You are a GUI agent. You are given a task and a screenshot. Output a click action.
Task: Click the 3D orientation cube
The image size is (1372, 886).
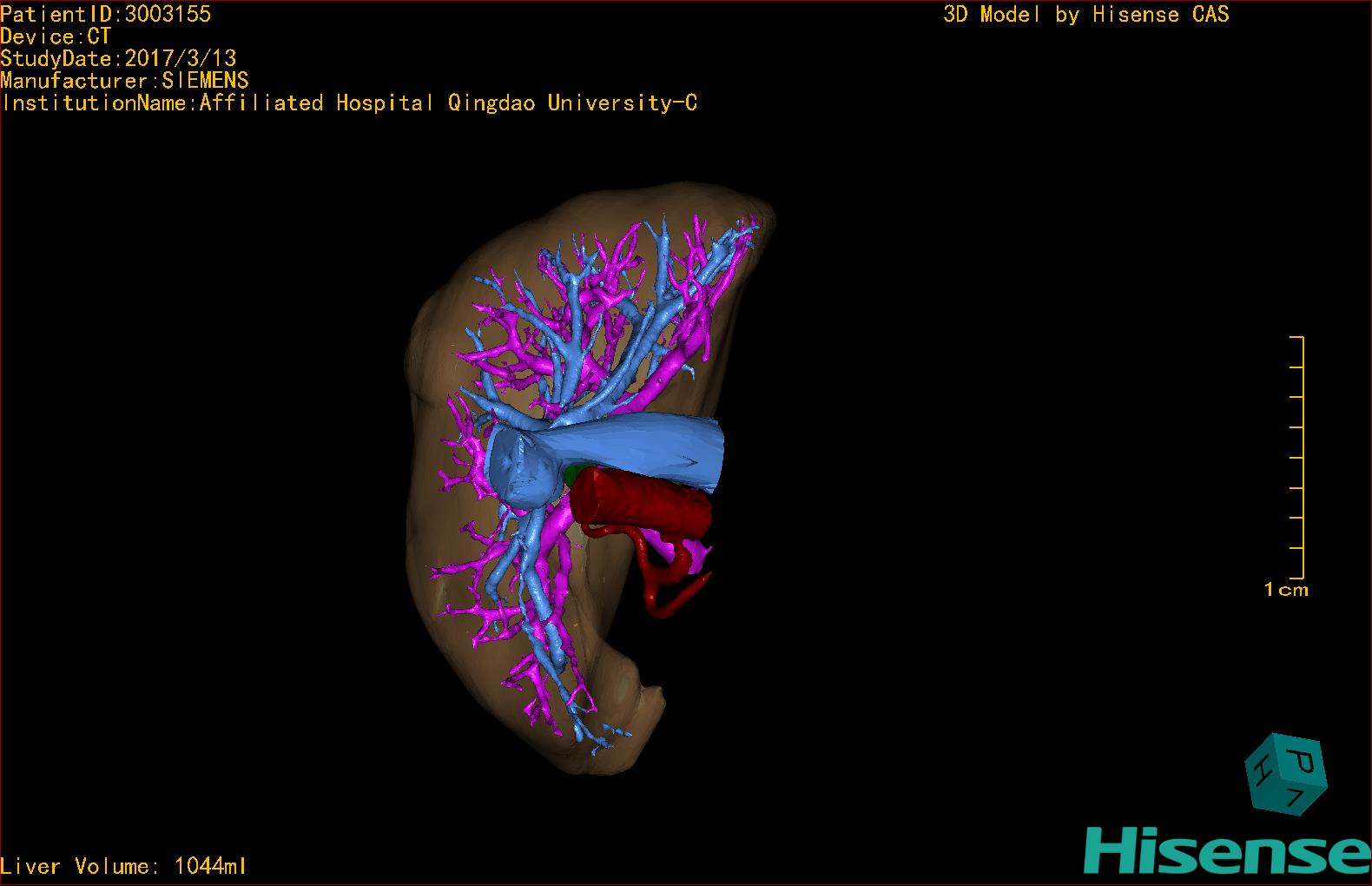[x=1285, y=774]
